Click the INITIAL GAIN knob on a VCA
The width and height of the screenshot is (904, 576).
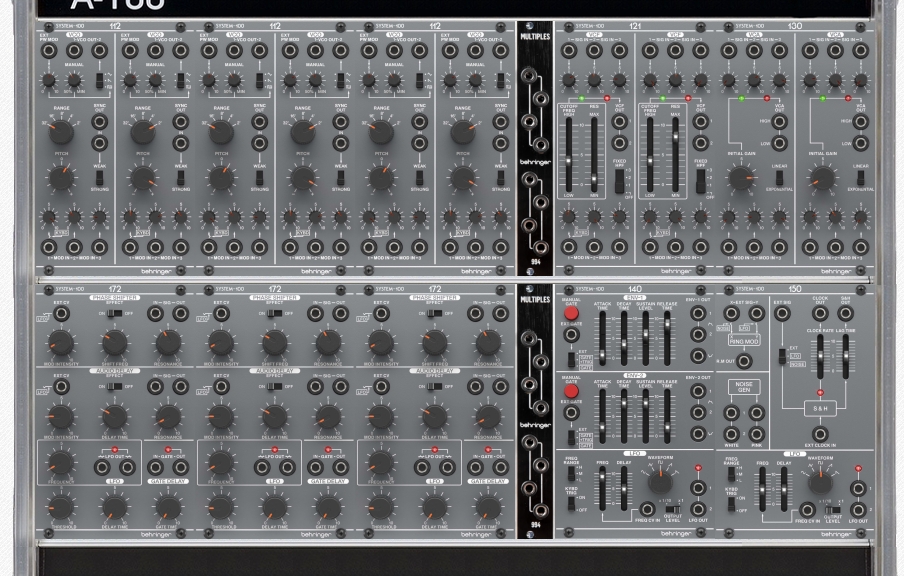point(739,176)
